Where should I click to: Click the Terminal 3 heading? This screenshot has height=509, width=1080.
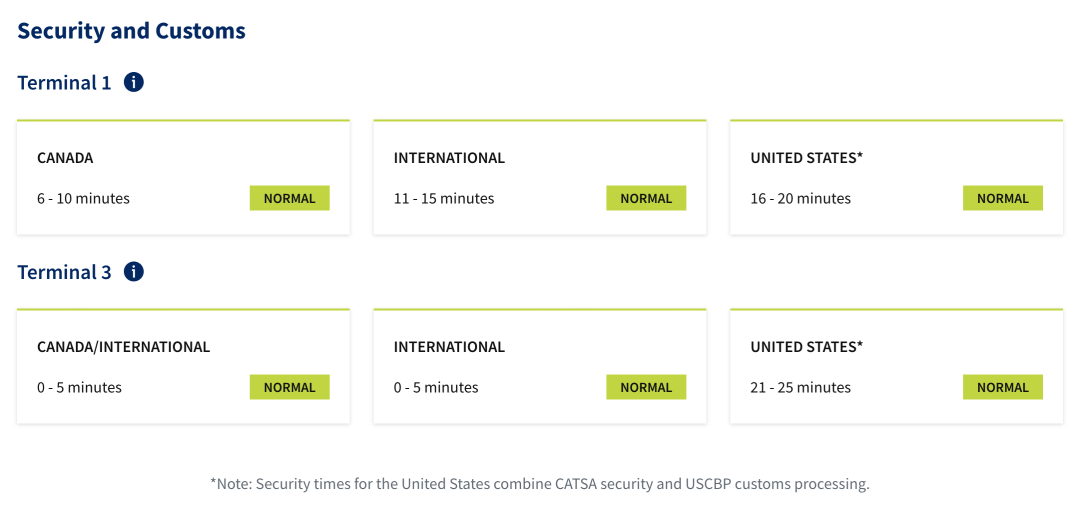click(x=64, y=272)
